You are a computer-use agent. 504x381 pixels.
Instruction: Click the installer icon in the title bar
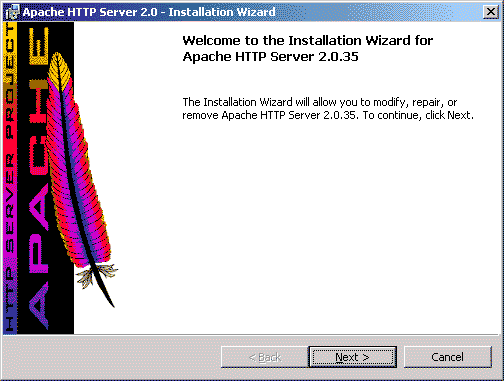pyautogui.click(x=13, y=12)
